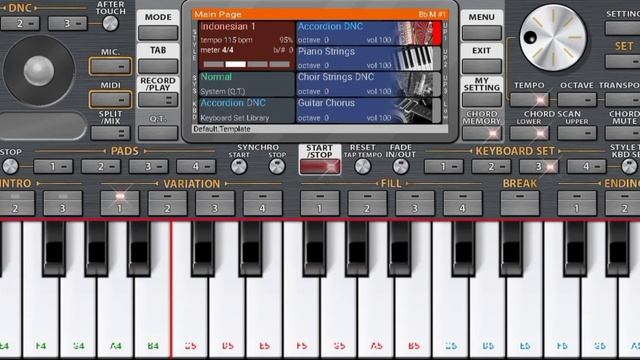Trigger ENDING 1 button
The width and height of the screenshot is (640, 360).
(x=577, y=203)
